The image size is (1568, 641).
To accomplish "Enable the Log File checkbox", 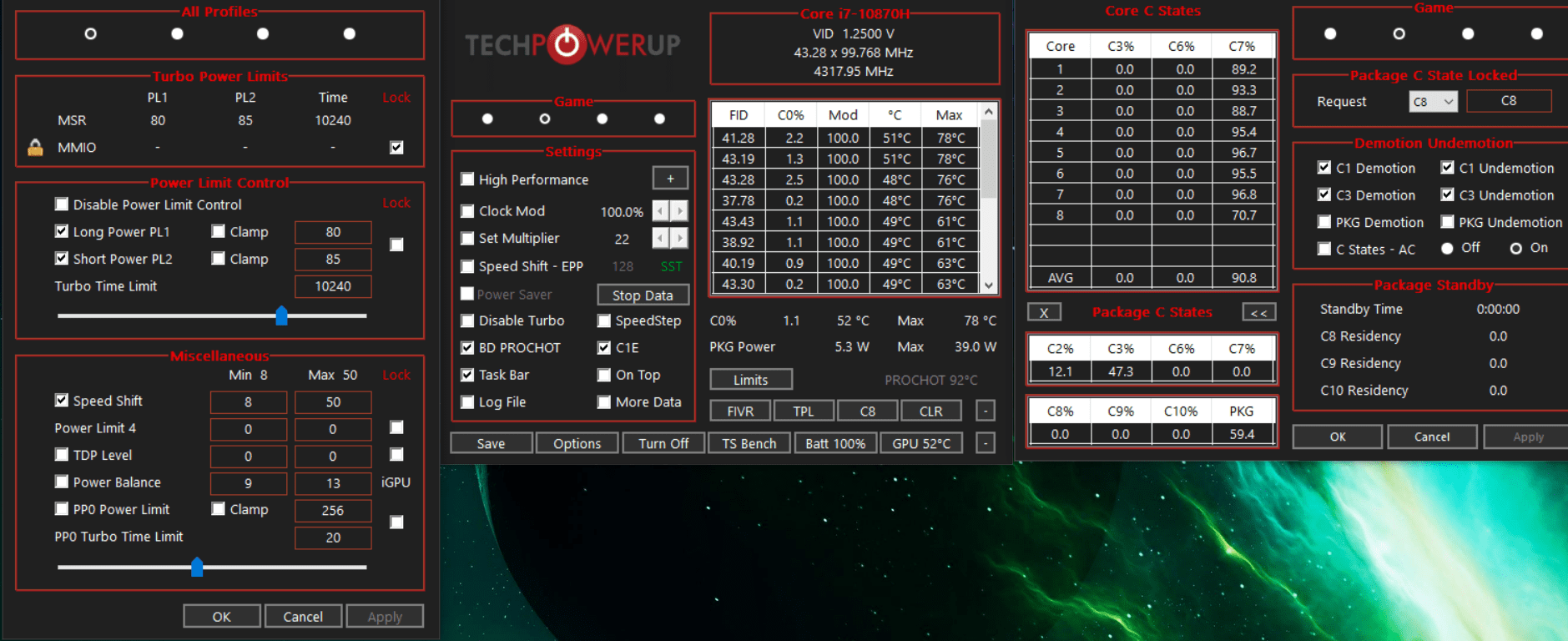I will [x=467, y=402].
